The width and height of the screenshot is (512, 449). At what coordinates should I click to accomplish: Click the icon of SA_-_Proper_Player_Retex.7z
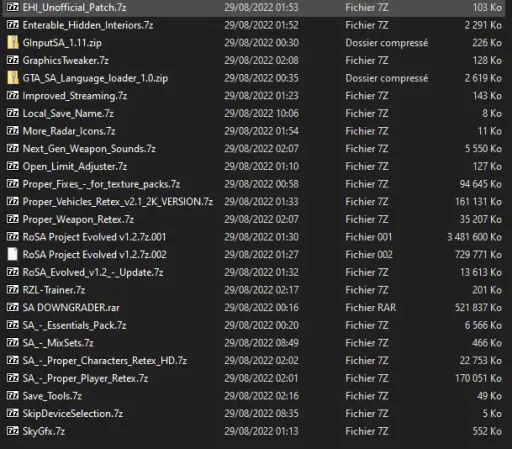pos(13,378)
